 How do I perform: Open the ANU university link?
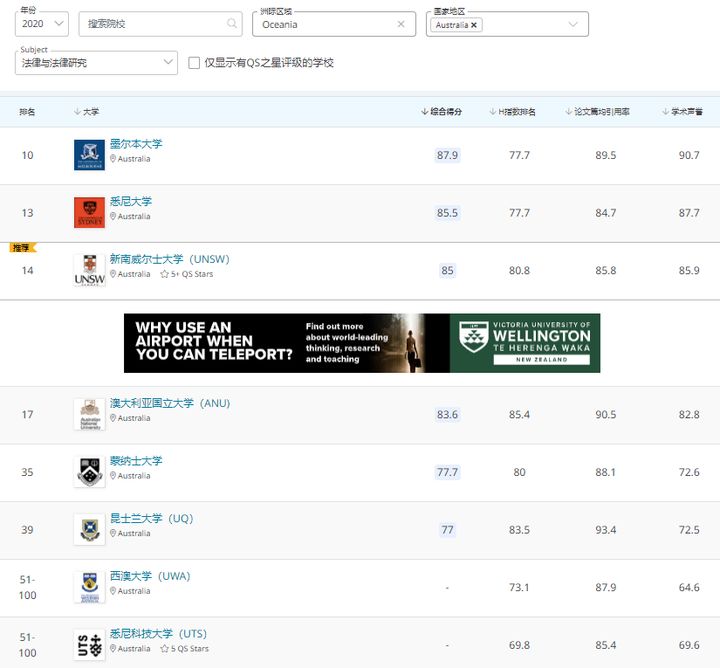170,403
